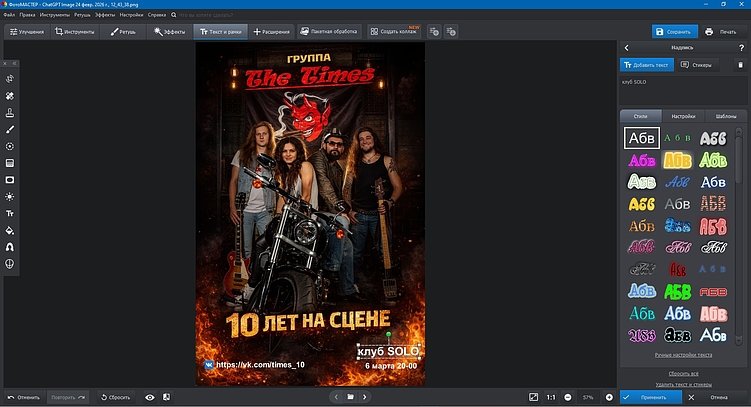Image resolution: width=751 pixels, height=407 pixels.
Task: Open help with the question mark icon
Action: 741,48
